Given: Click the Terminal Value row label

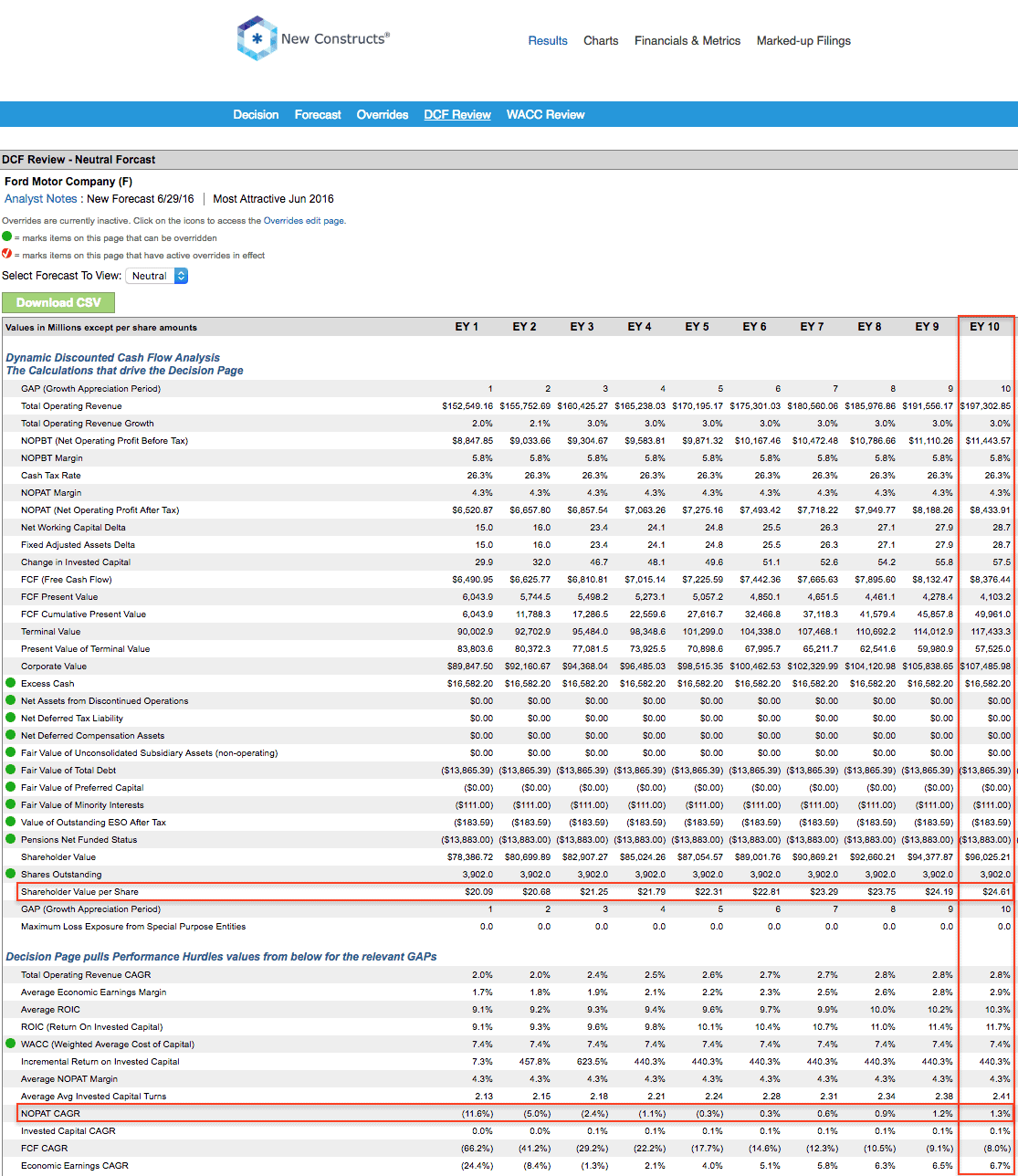Looking at the screenshot, I should pyautogui.click(x=50, y=631).
